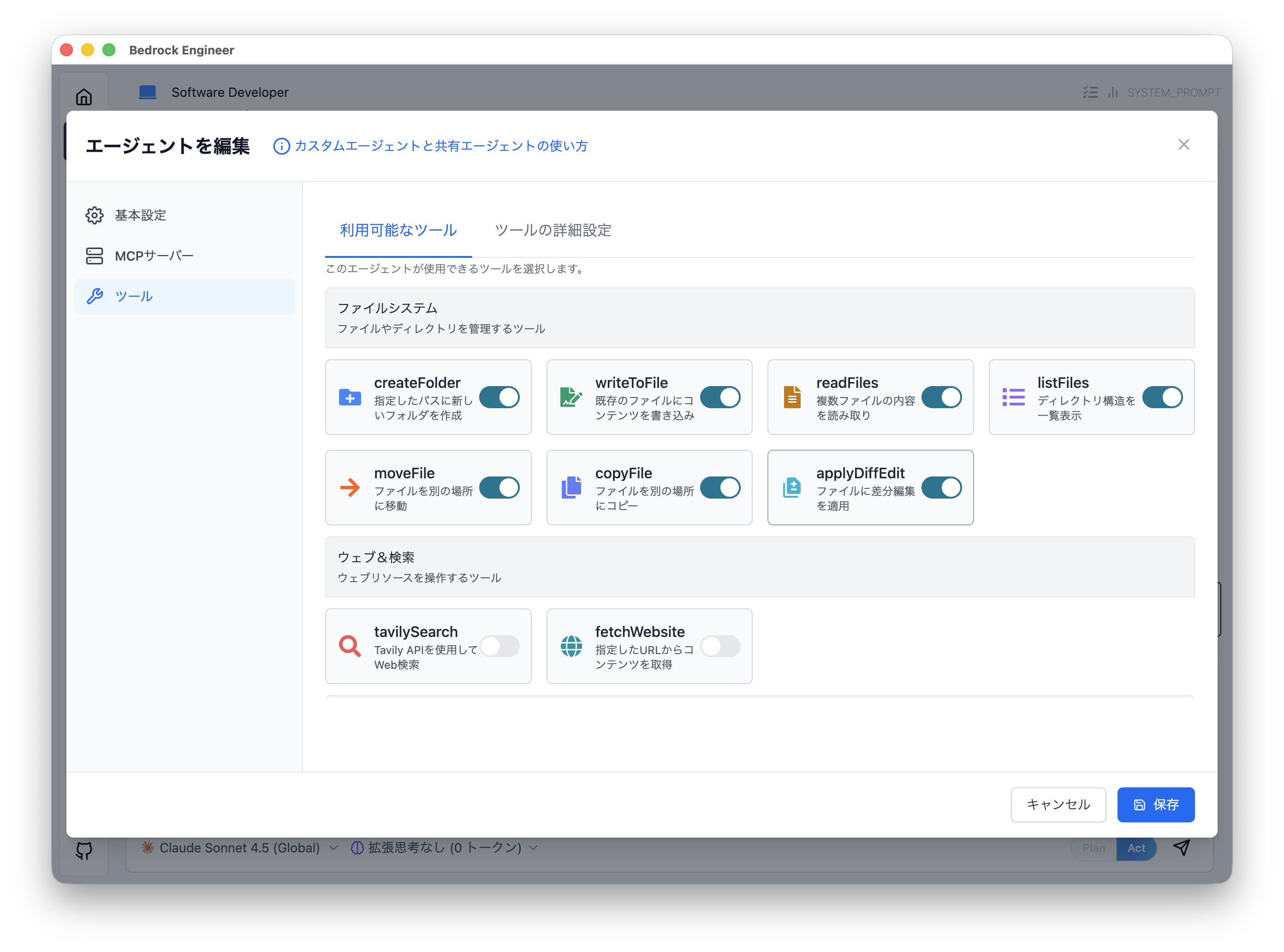Viewport: 1284px width, 952px height.
Task: Open the MCPサーバー sidebar section
Action: (154, 256)
